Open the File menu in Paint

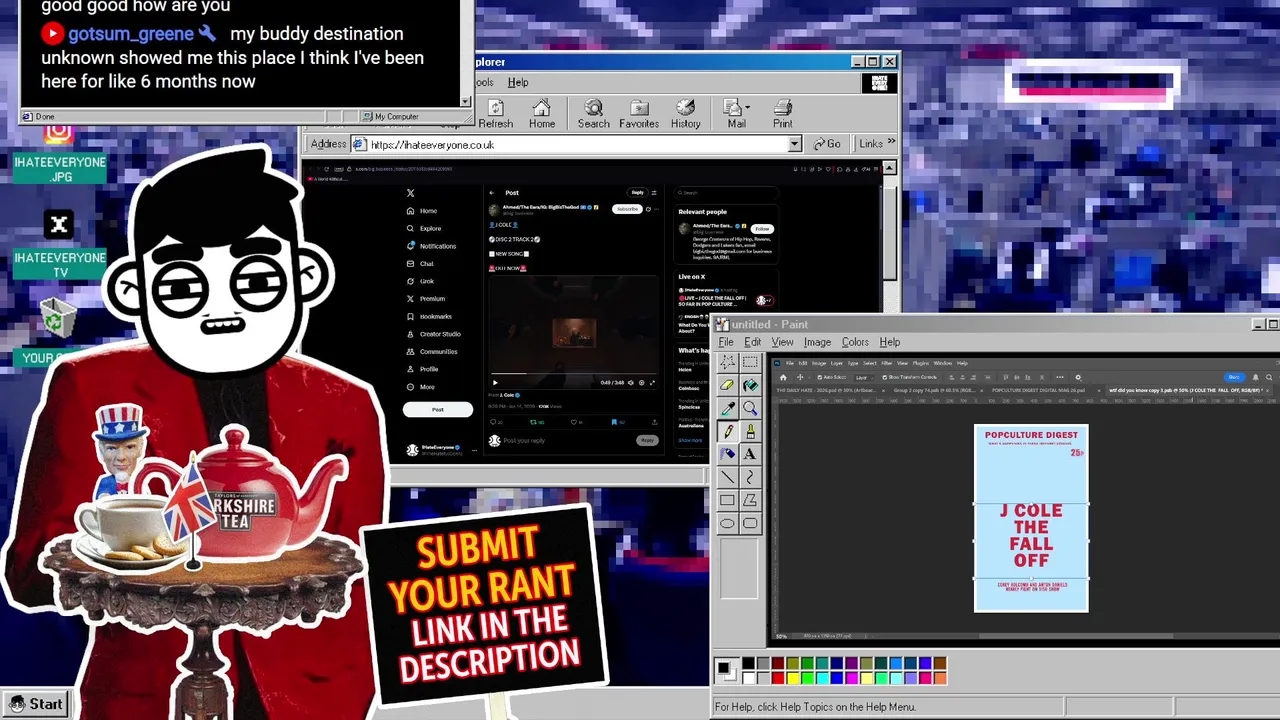(x=726, y=342)
